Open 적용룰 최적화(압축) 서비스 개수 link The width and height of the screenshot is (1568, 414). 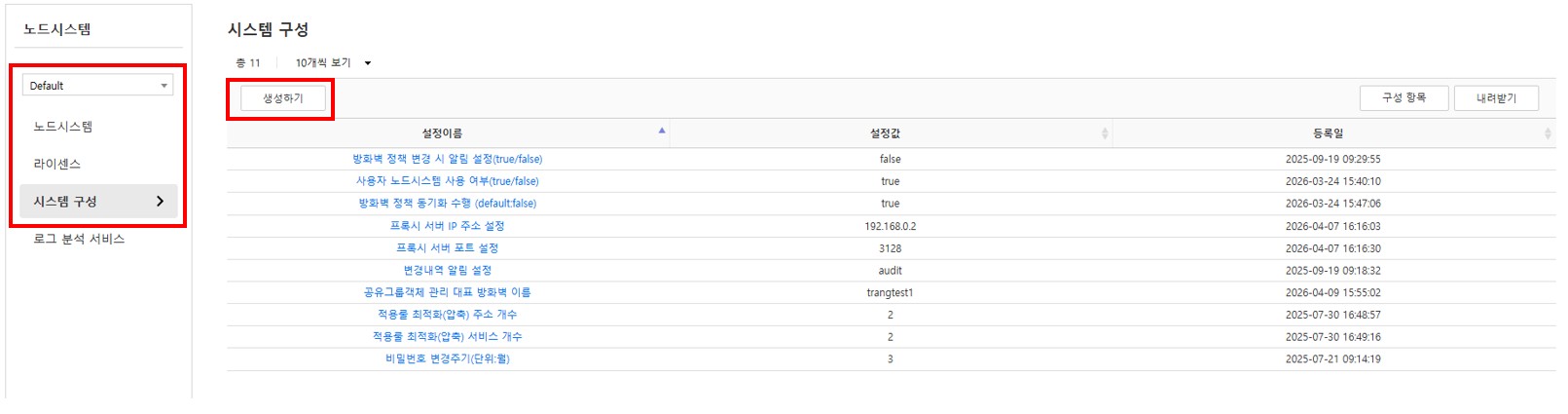(448, 337)
